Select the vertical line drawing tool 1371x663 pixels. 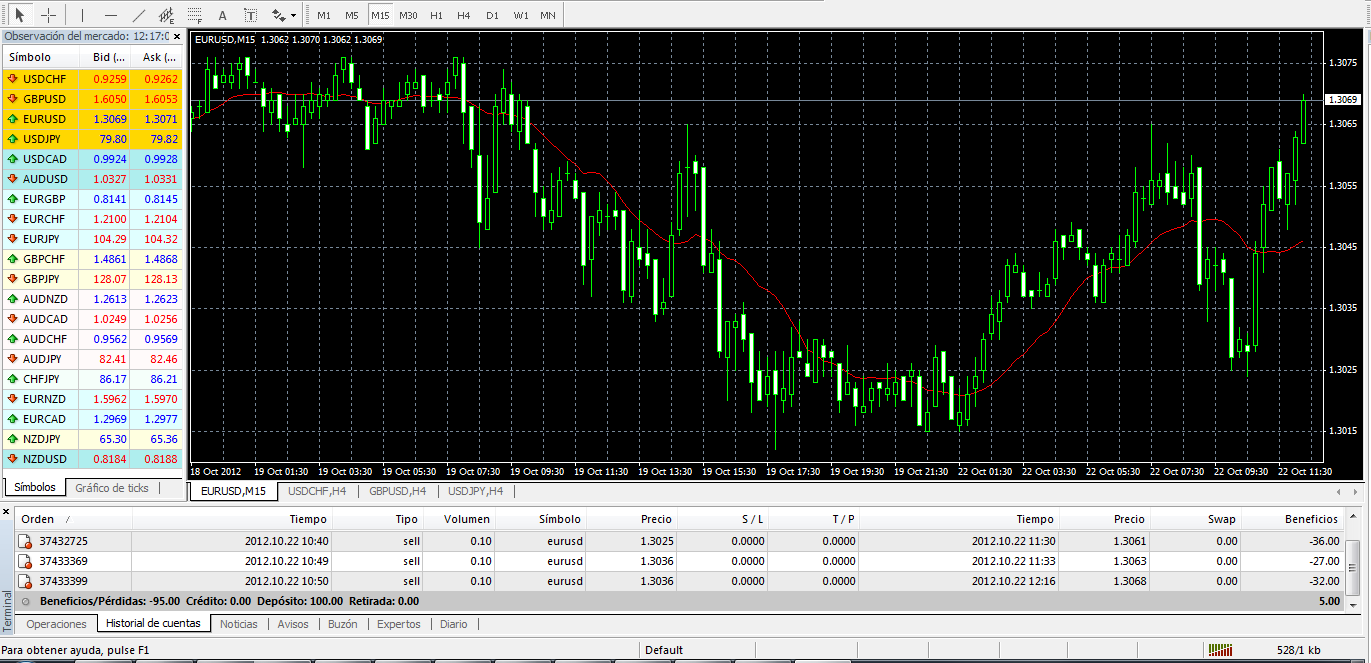(83, 15)
